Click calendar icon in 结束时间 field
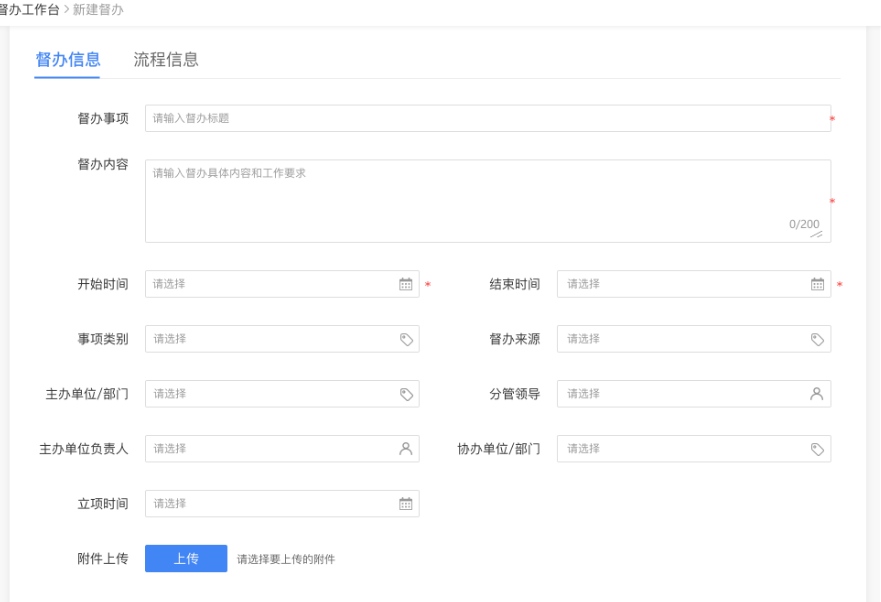The height and width of the screenshot is (602, 881). tap(817, 284)
